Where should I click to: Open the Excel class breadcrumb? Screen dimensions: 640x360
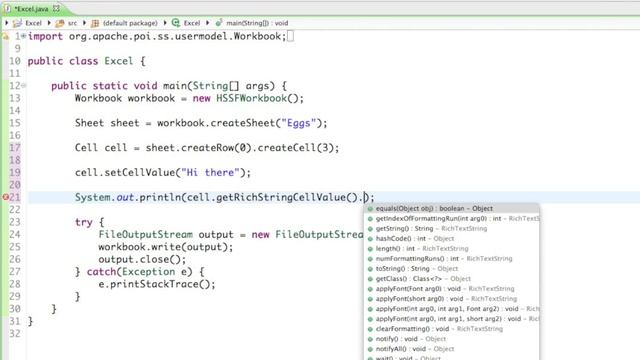[192, 23]
